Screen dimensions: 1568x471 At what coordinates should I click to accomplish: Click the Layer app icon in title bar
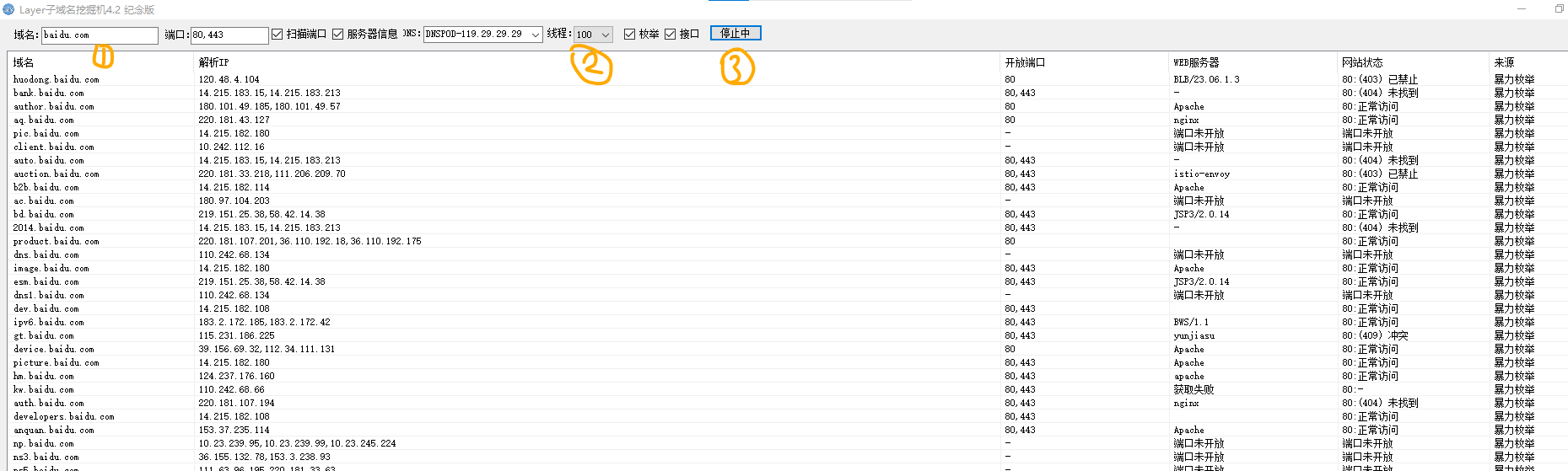(8, 9)
